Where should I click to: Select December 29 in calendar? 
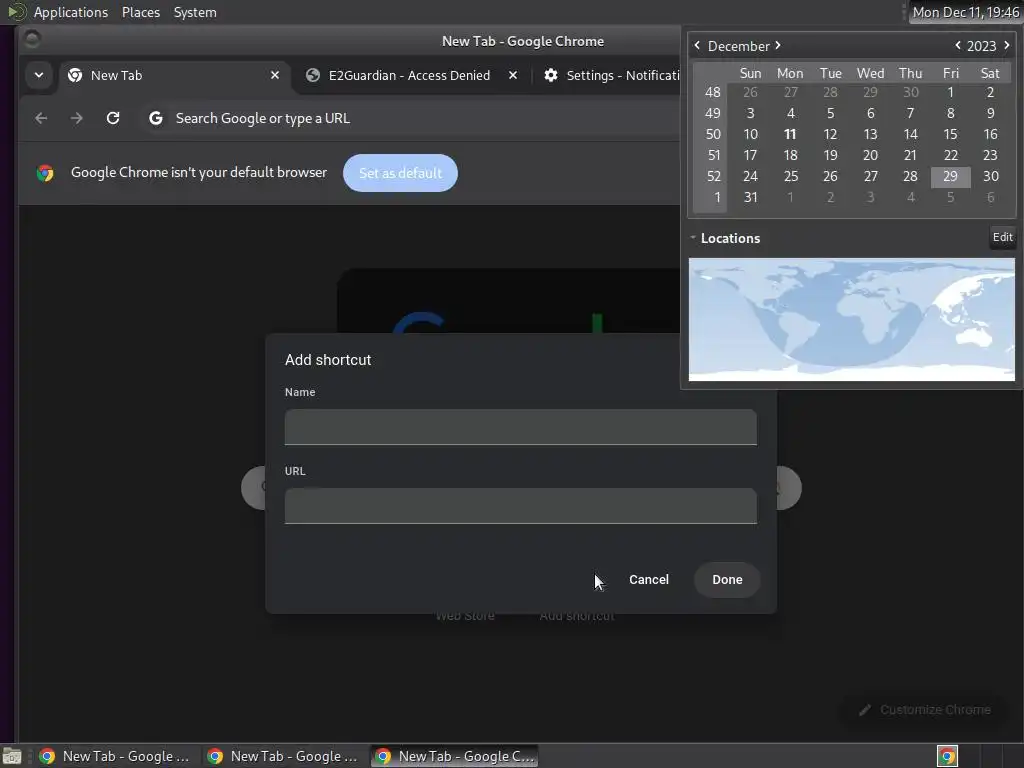pyautogui.click(x=950, y=176)
